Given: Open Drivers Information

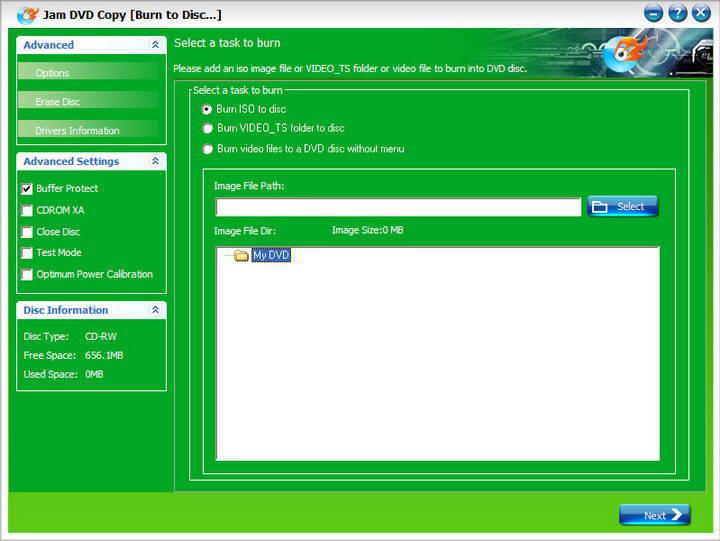Looking at the screenshot, I should tap(88, 130).
